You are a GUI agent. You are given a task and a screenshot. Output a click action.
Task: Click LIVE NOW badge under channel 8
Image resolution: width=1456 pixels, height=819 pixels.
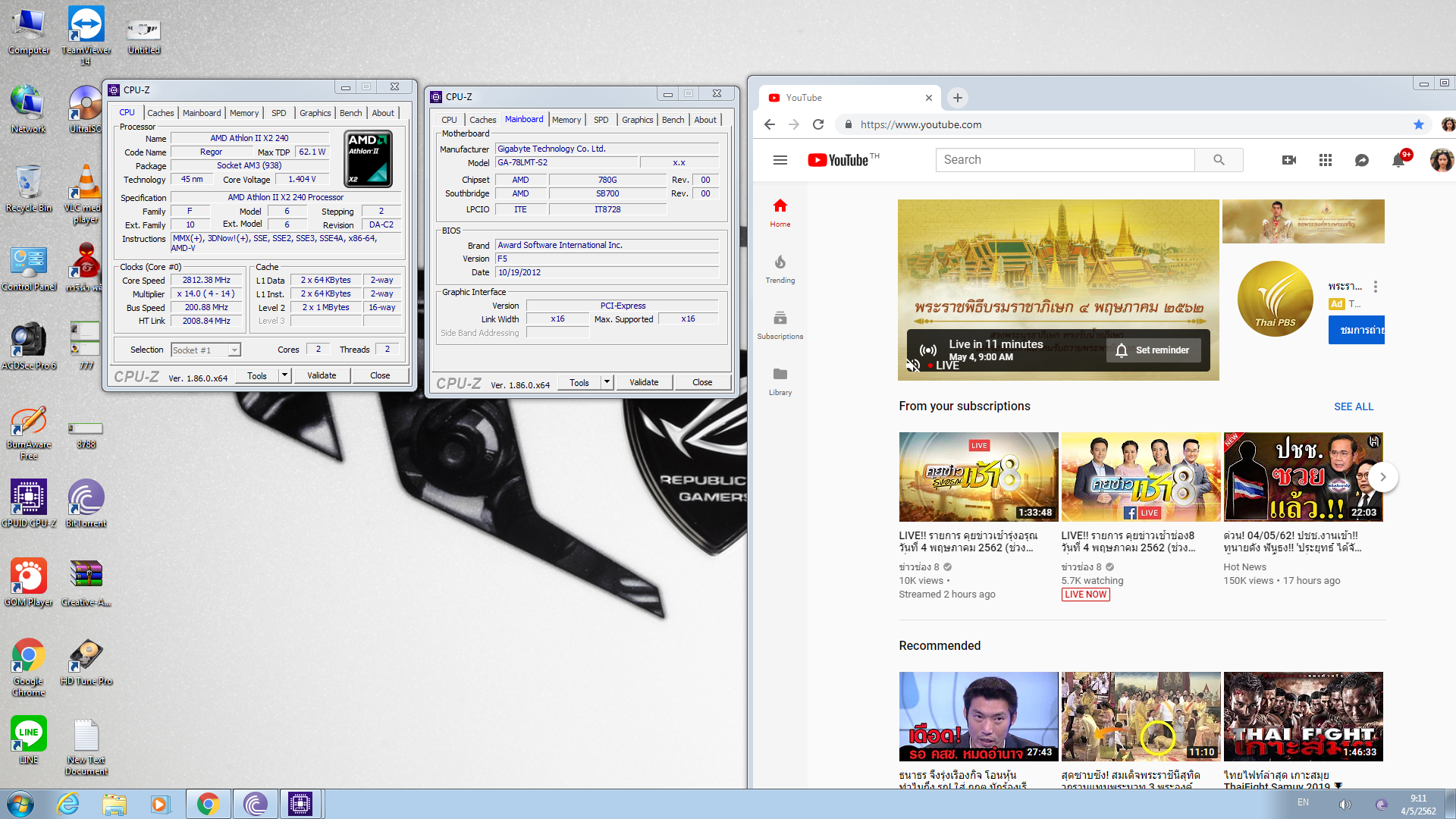1085,595
